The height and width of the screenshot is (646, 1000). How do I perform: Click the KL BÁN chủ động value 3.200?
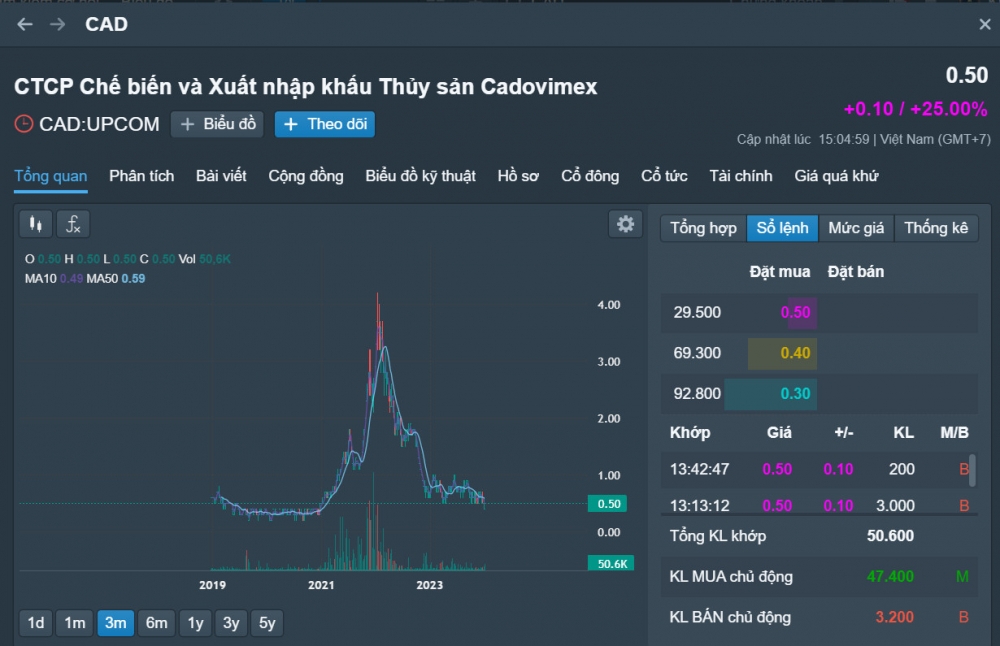point(894,617)
